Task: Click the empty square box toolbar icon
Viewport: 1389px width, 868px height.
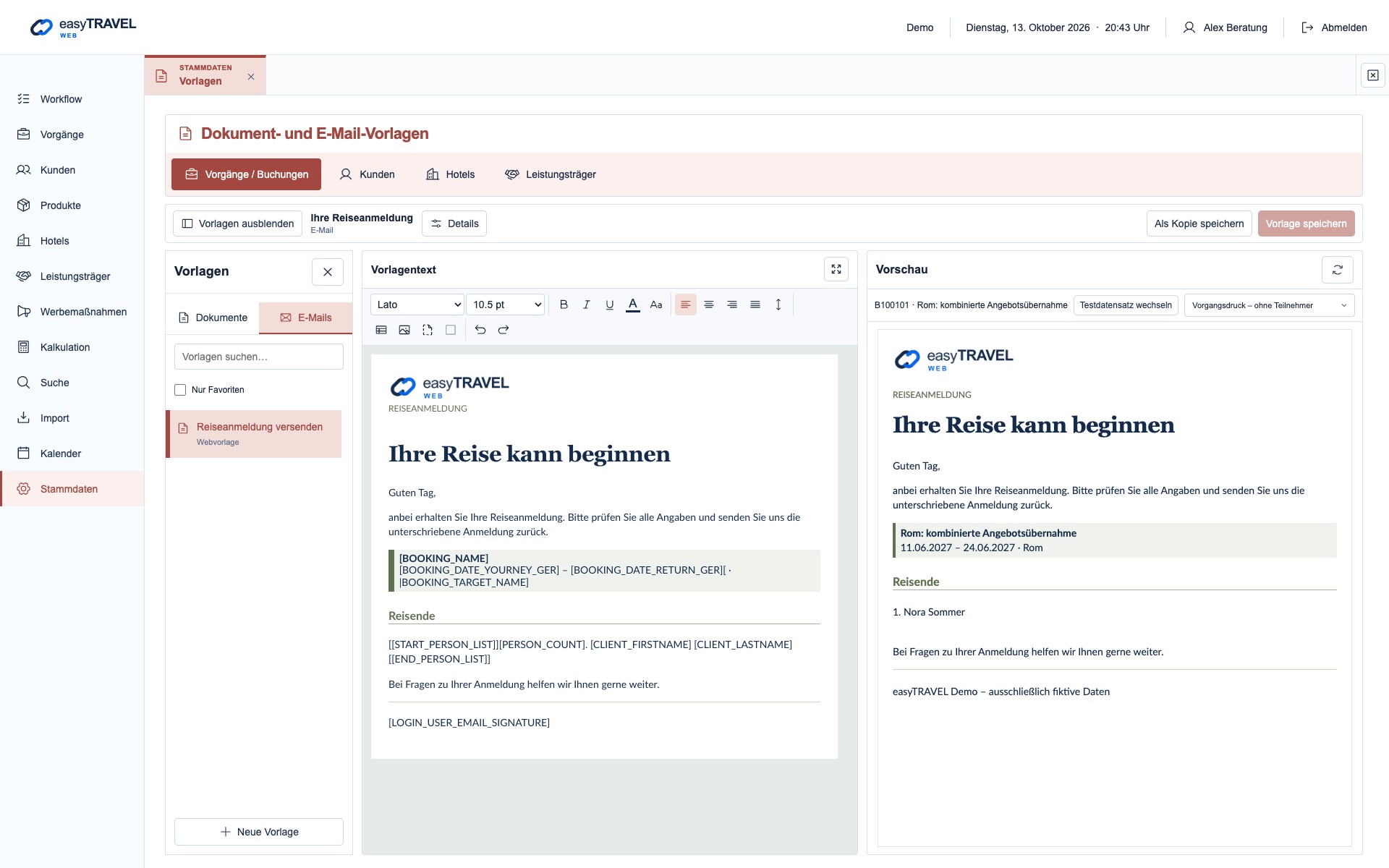Action: click(x=451, y=330)
